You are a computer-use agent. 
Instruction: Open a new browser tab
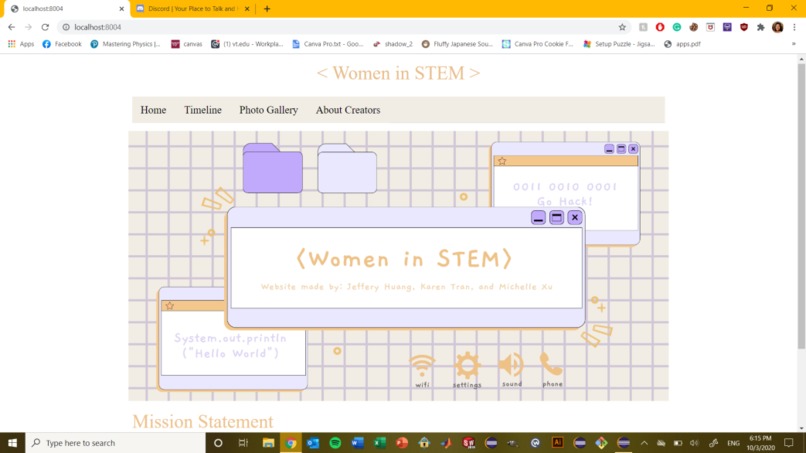pyautogui.click(x=267, y=9)
